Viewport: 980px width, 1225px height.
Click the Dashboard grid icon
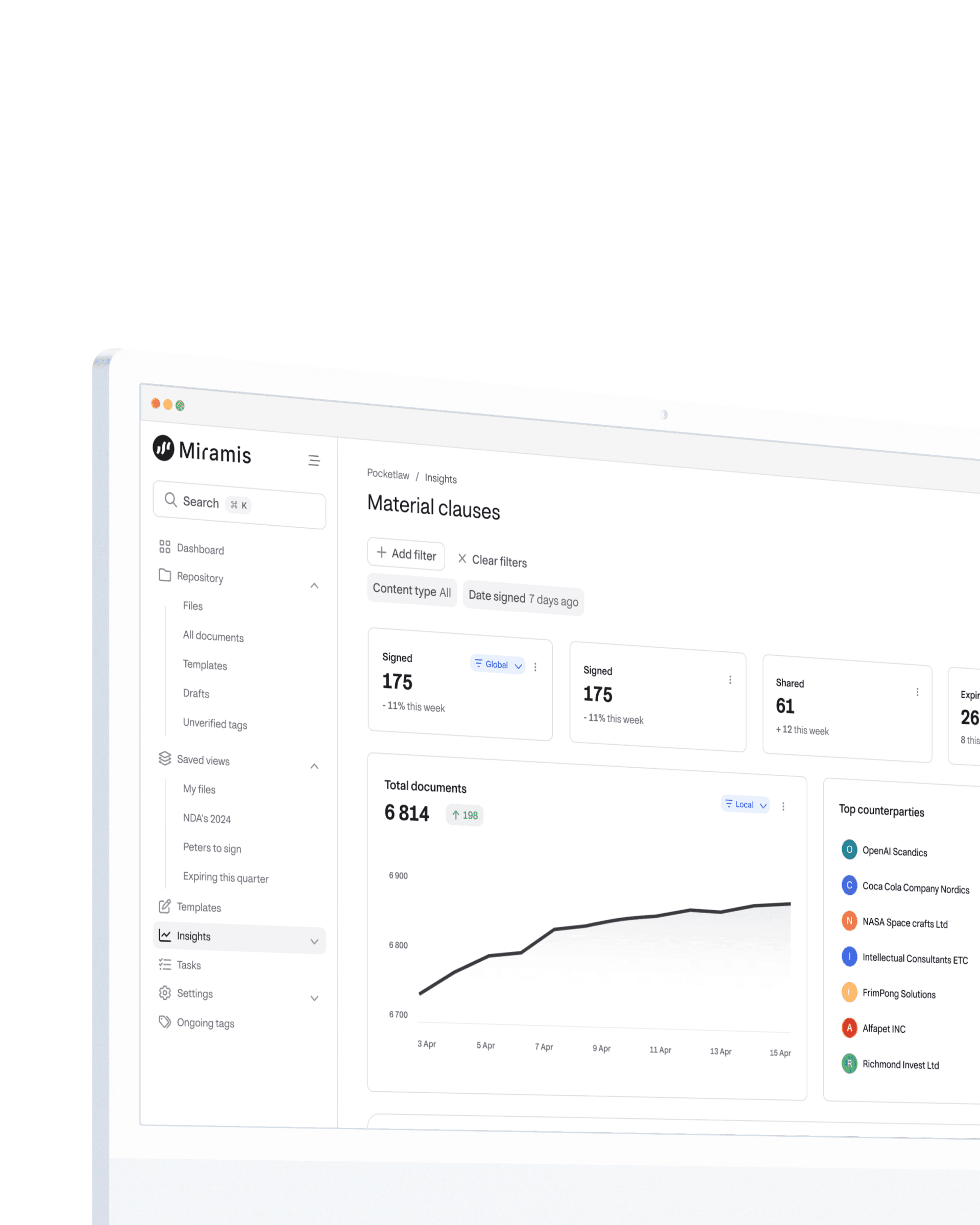click(165, 547)
